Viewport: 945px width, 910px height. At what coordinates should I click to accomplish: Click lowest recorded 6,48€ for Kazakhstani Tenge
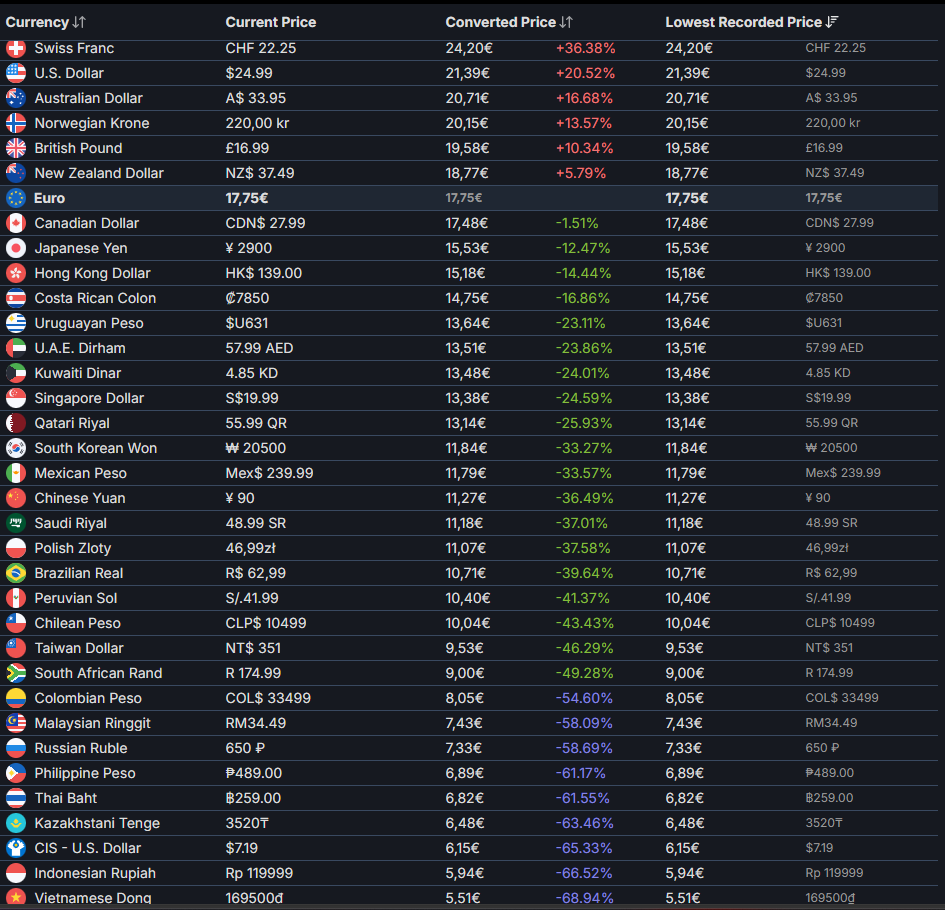[x=684, y=823]
